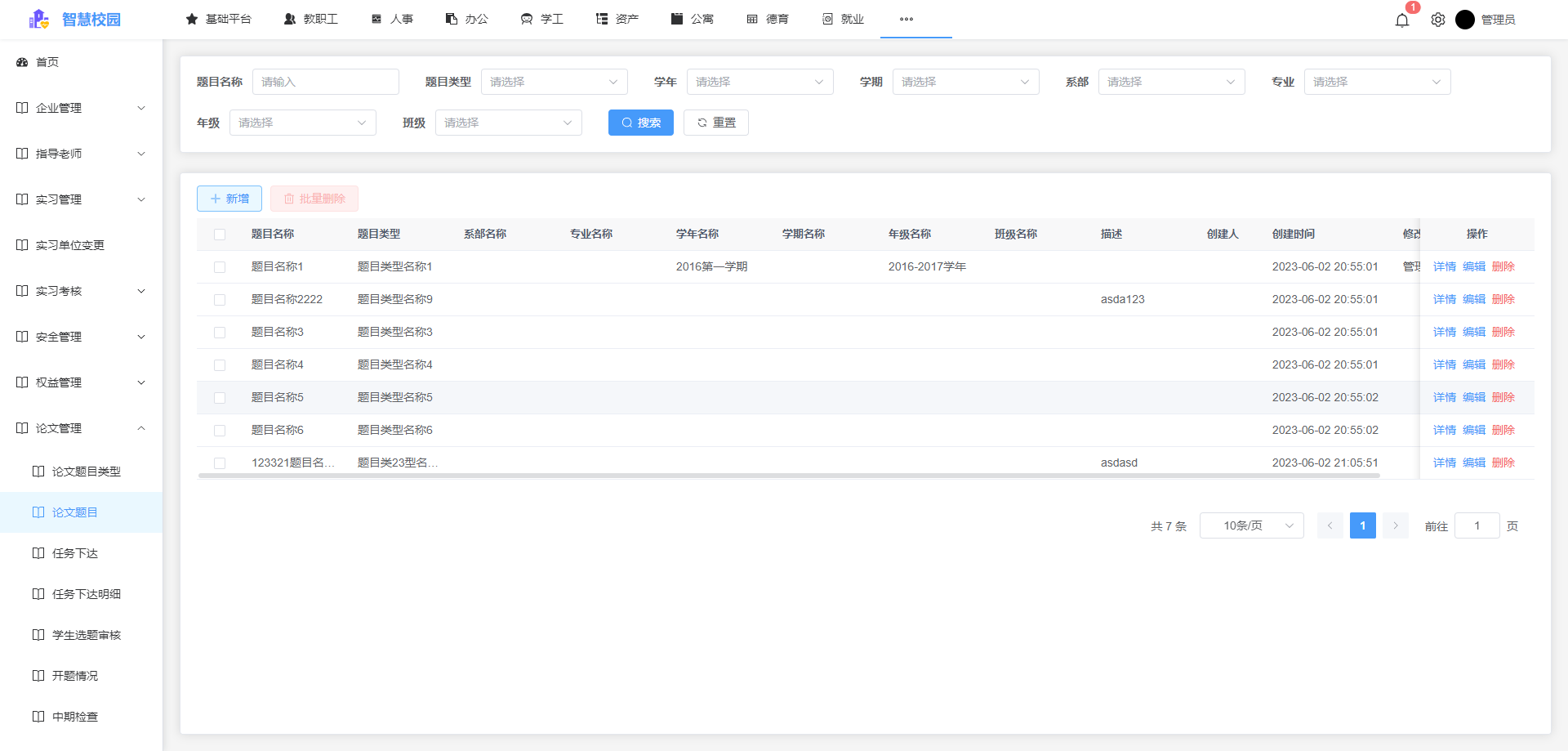Screen dimensions: 1568x751
Task: Click the horizontal scrollbar under the table
Action: click(788, 475)
